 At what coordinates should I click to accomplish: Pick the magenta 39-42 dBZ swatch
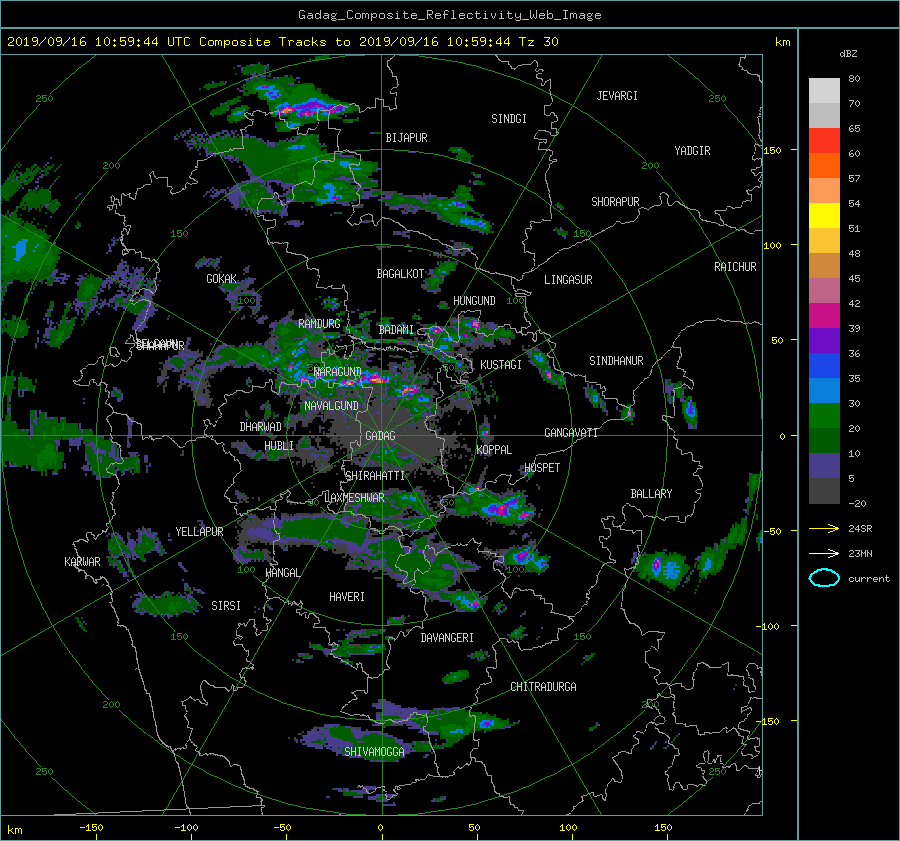tap(824, 316)
